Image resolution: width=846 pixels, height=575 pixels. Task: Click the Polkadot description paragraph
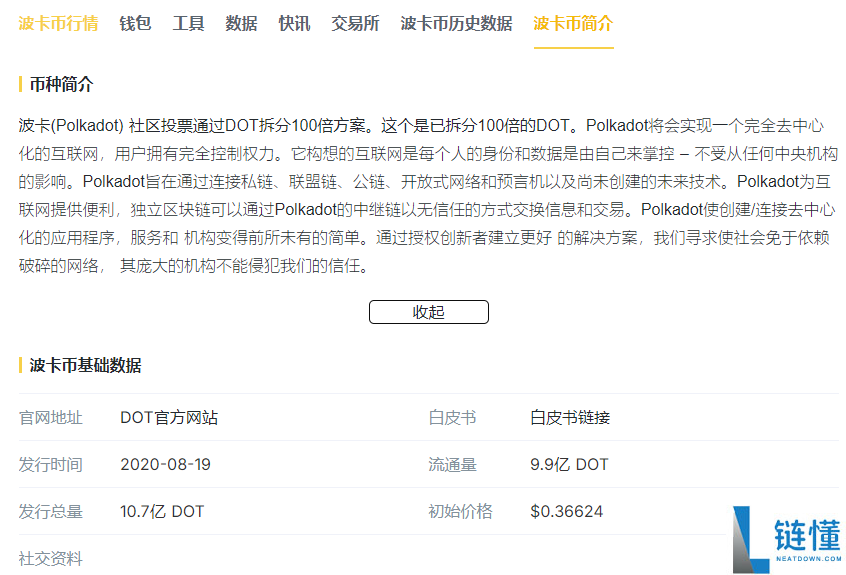428,195
